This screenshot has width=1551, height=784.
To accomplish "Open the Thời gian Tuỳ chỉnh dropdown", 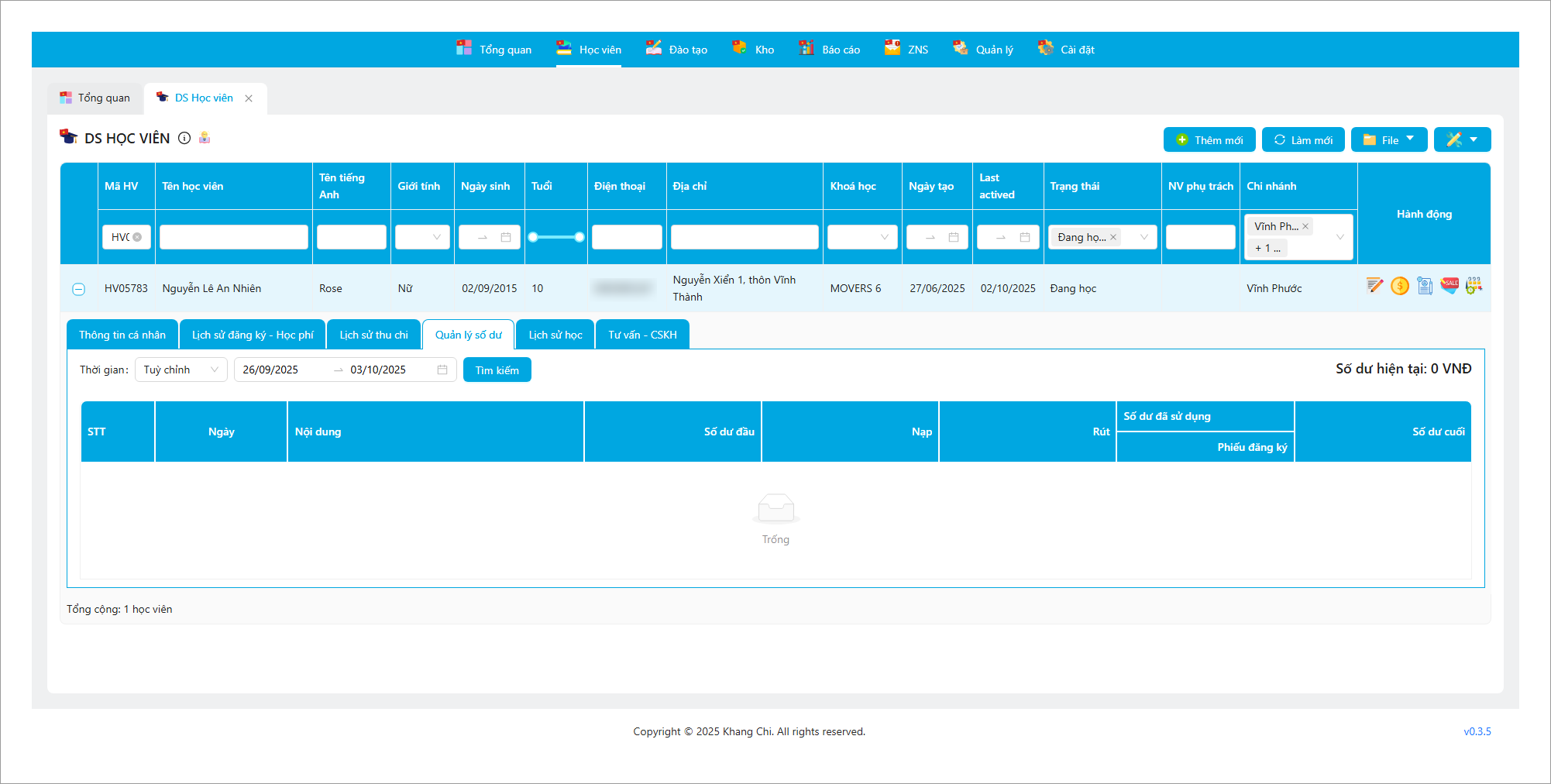I will coord(181,370).
